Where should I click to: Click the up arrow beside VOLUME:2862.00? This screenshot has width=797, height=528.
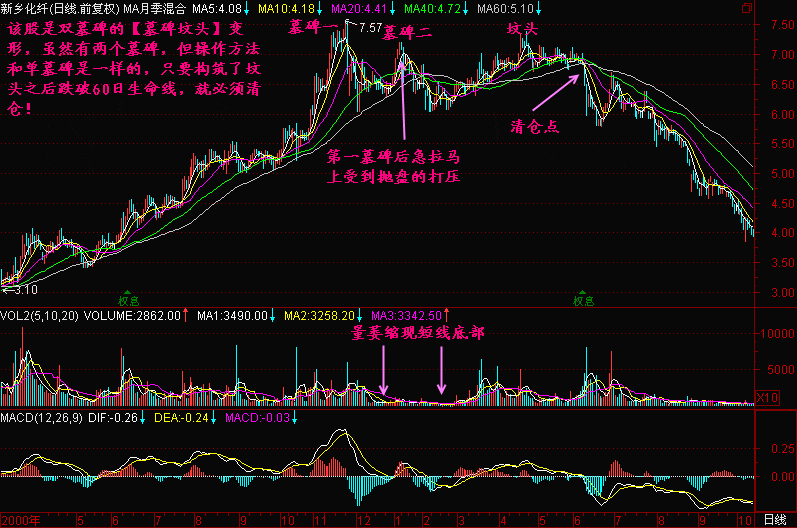click(187, 315)
